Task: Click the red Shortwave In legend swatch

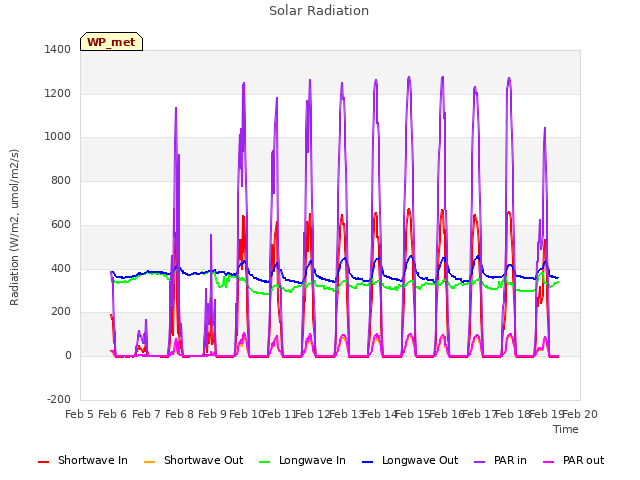Action: pos(43,462)
